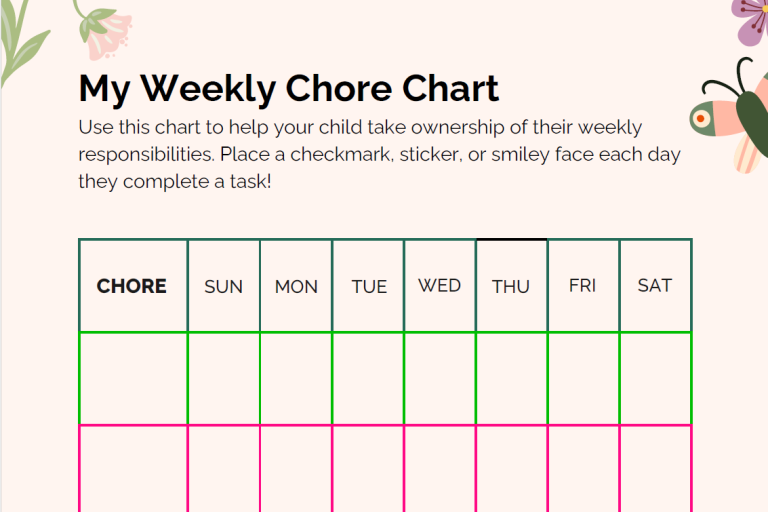Click the pink row cell under SAT

[655, 469]
